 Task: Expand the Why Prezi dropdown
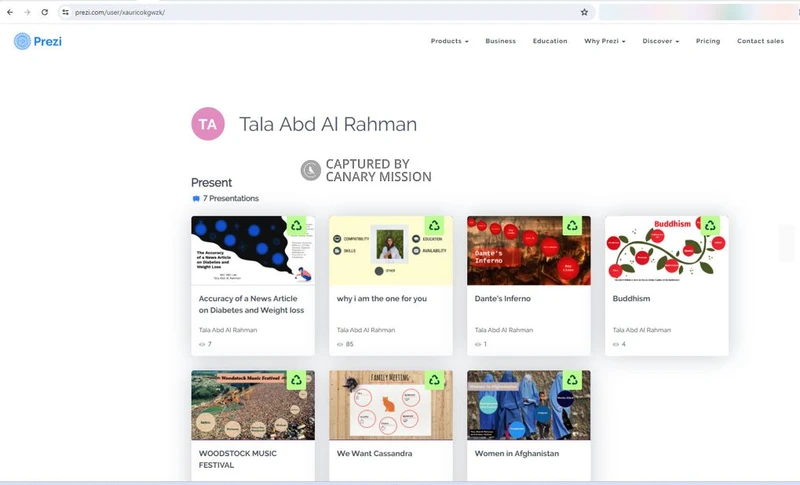click(x=605, y=41)
